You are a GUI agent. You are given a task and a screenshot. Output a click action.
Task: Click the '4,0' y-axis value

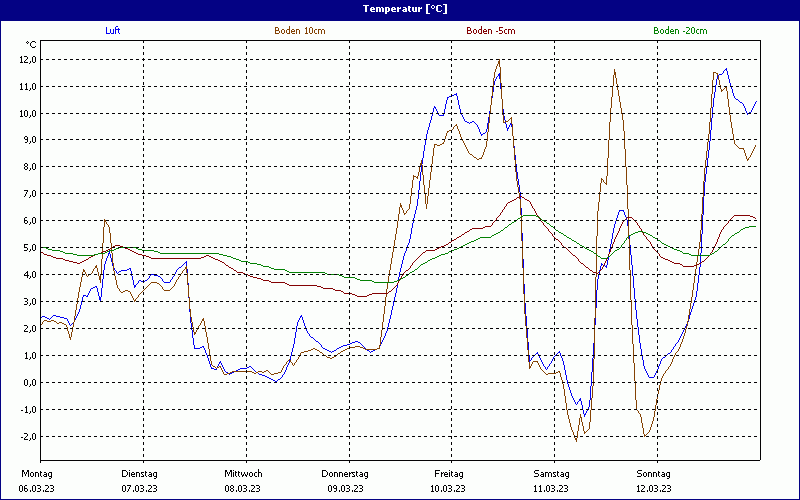[x=30, y=275]
